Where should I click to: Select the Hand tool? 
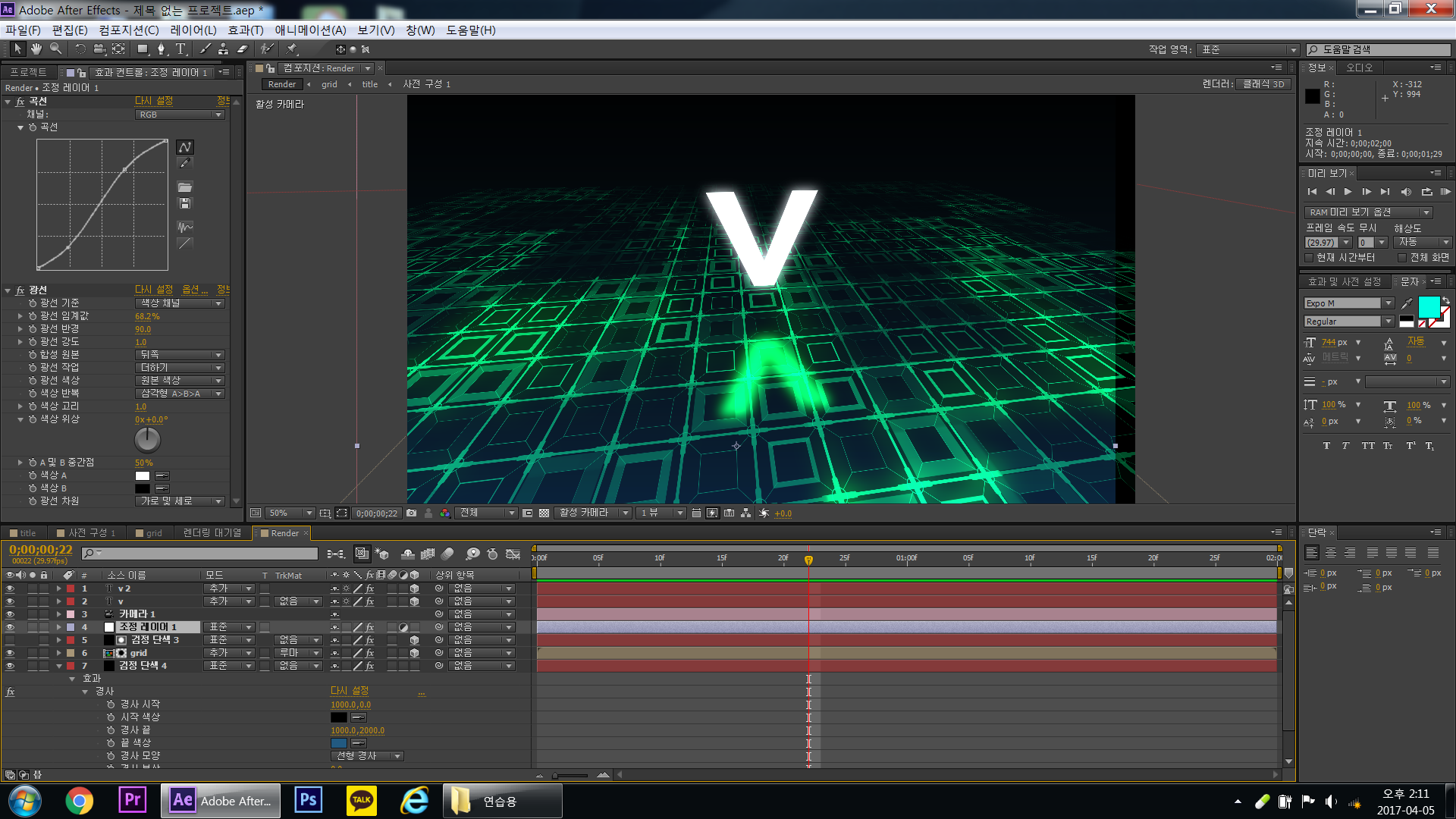pos(36,49)
